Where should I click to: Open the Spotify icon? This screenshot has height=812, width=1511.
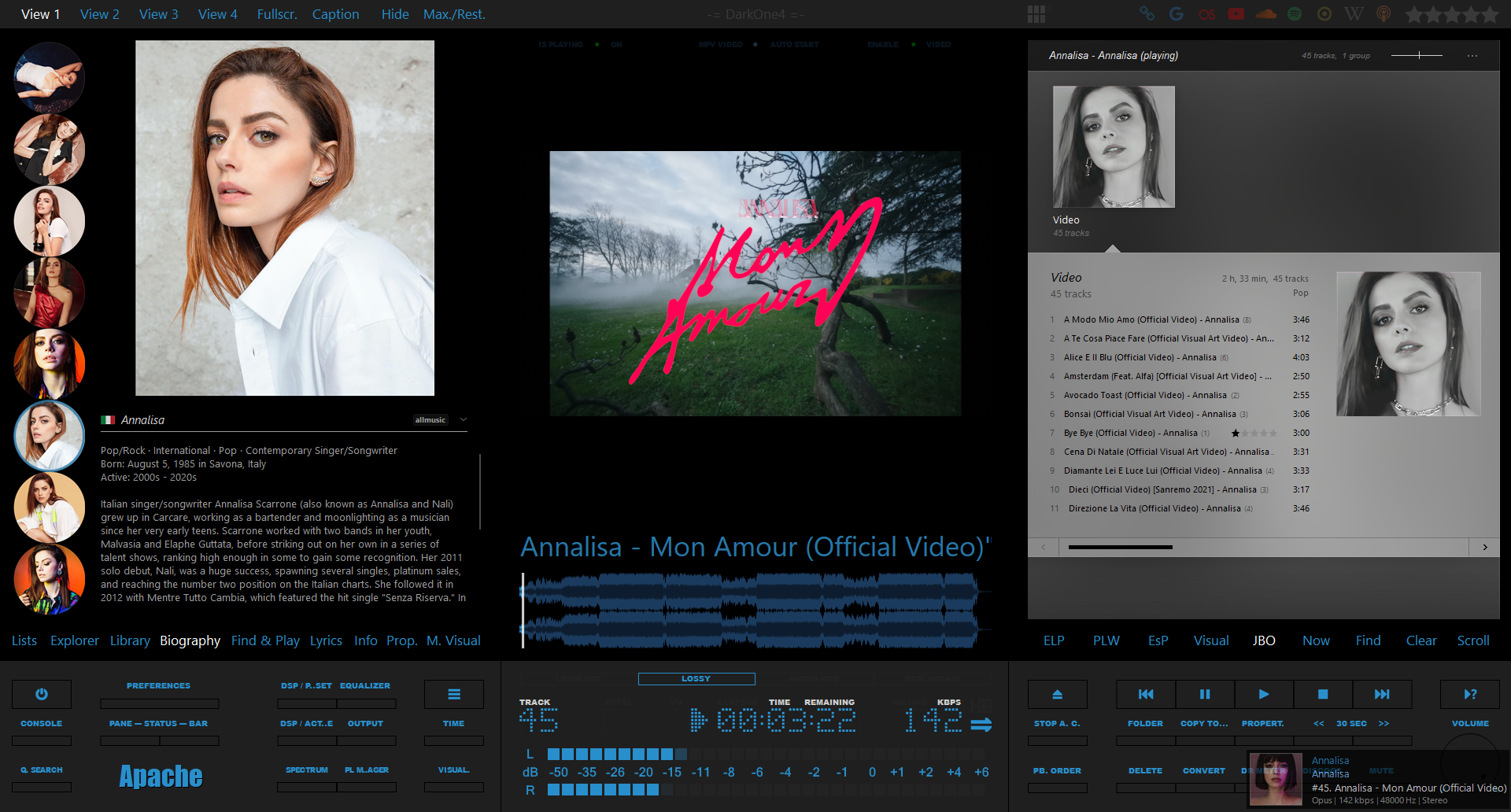tap(1295, 14)
